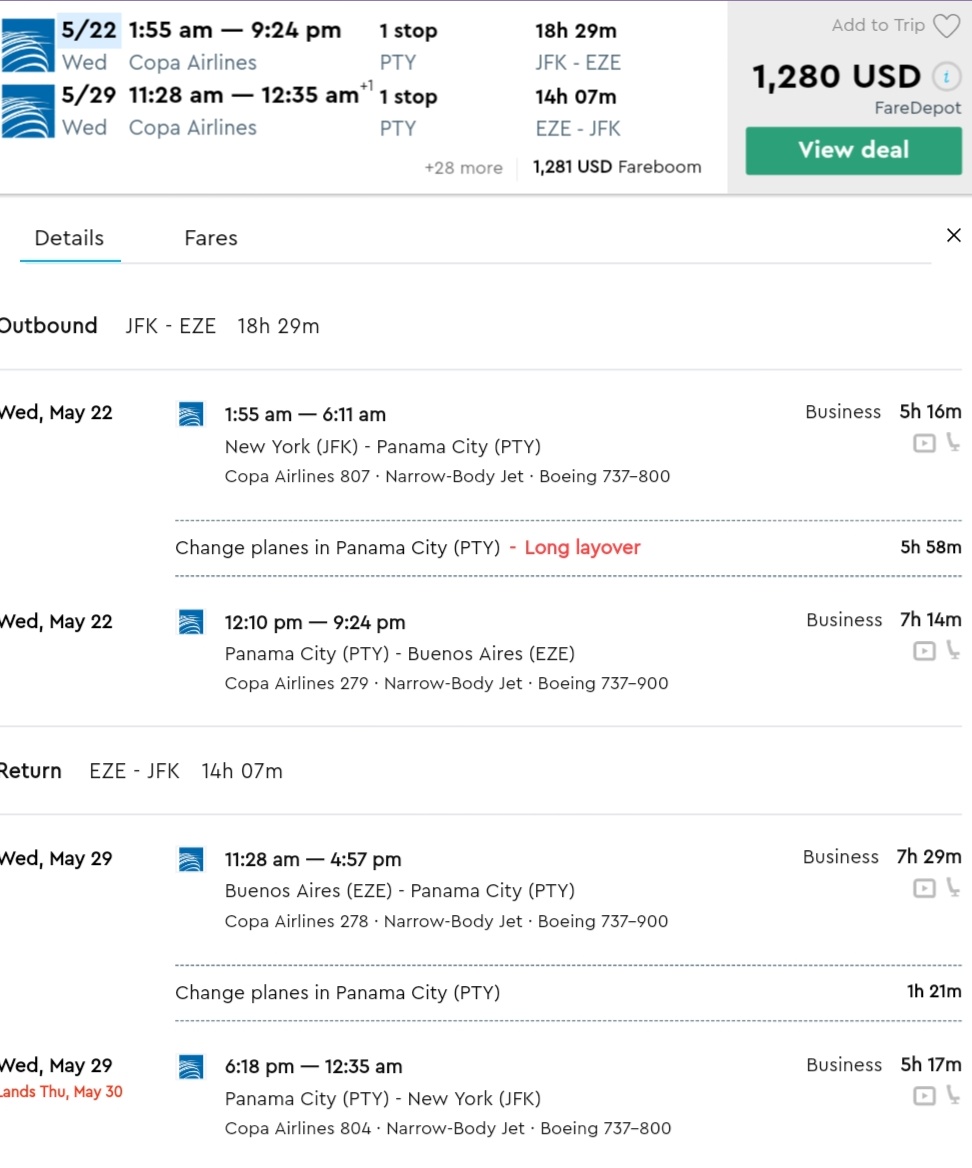The height and width of the screenshot is (1168, 972).
Task: Click the 5/22 outbound date in summary
Action: [88, 30]
